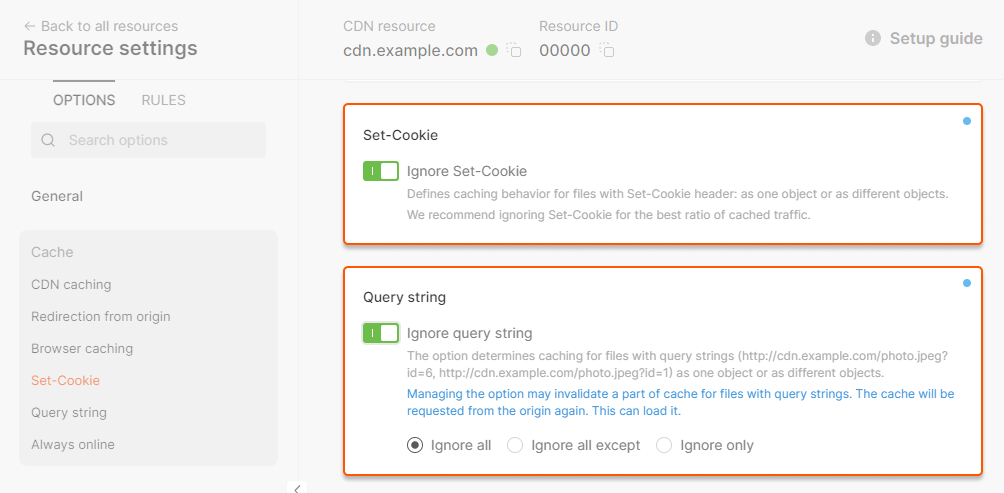This screenshot has height=493, width=1004.
Task: Toggle the Ignore query string switch
Action: pyautogui.click(x=381, y=333)
